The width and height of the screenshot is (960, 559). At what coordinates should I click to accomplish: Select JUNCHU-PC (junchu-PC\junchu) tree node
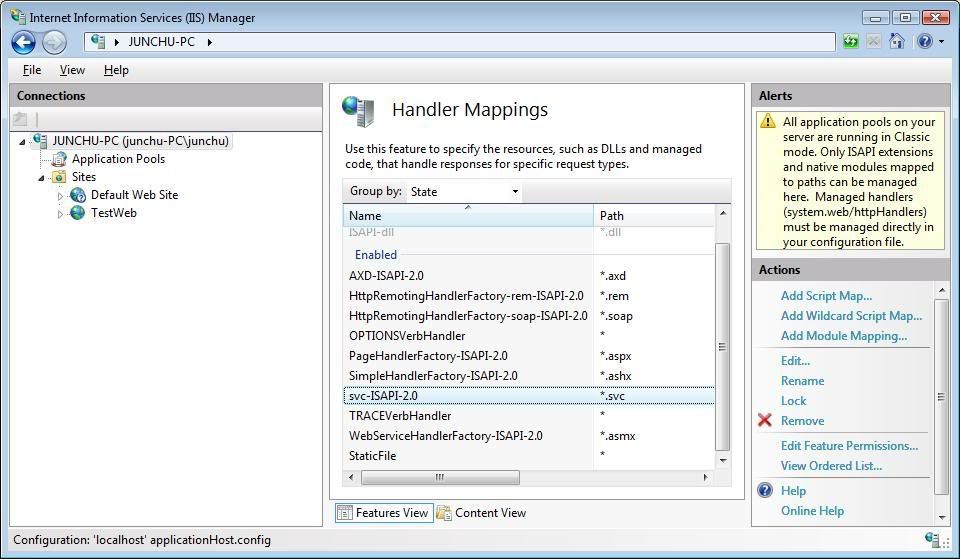coord(140,141)
